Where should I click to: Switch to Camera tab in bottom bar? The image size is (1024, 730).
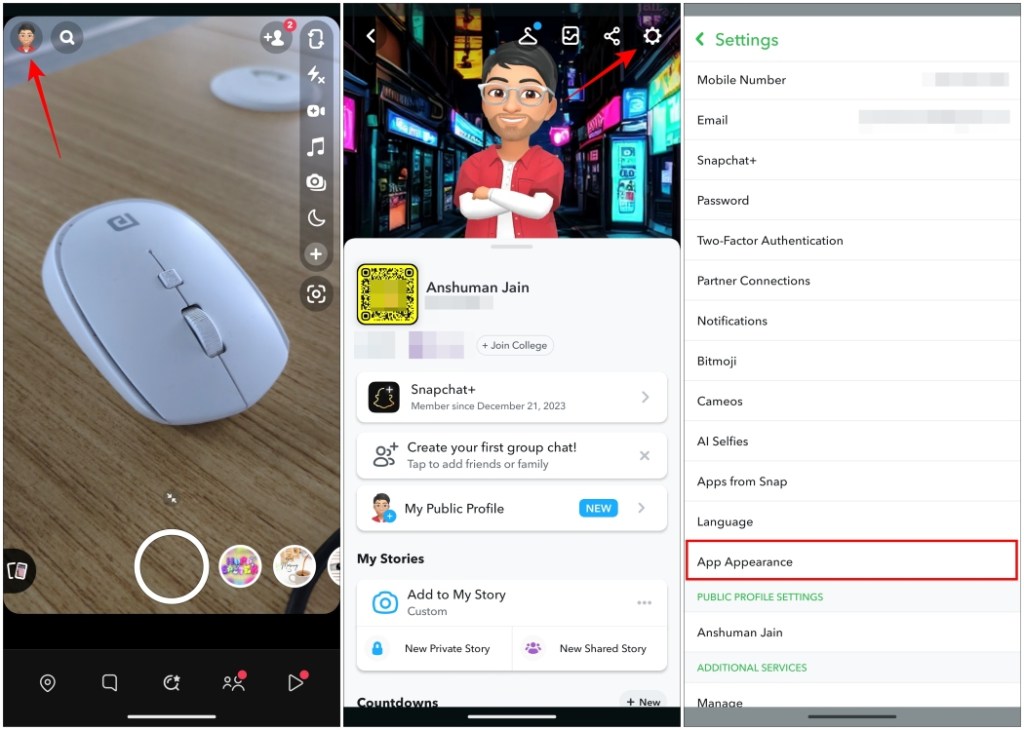pyautogui.click(x=172, y=683)
